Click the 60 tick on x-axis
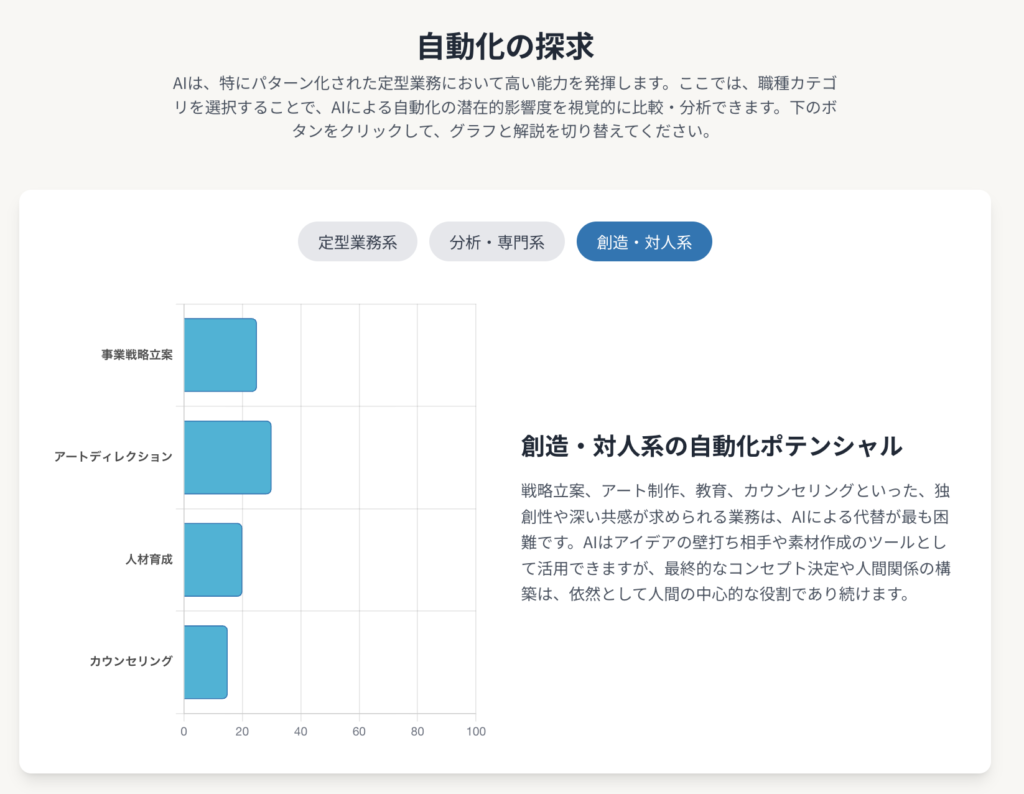Viewport: 1024px width, 794px height. coord(359,732)
